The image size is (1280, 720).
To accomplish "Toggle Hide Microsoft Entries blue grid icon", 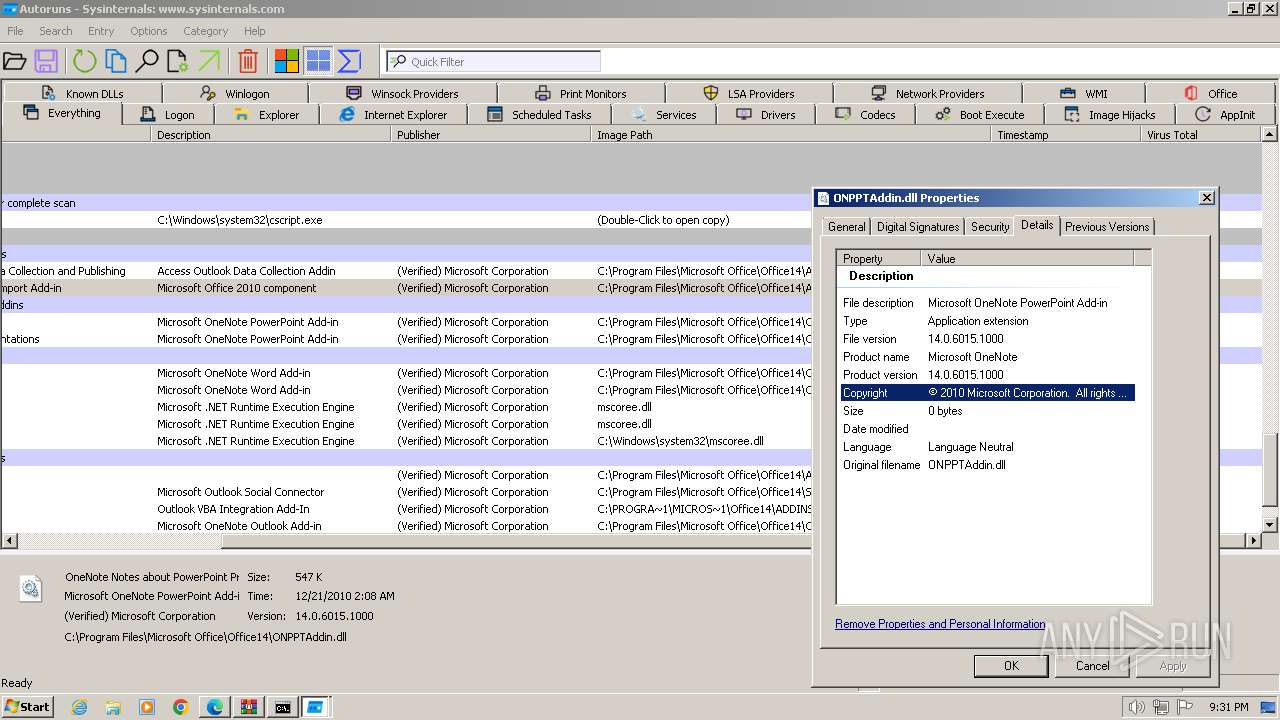I will tap(318, 62).
